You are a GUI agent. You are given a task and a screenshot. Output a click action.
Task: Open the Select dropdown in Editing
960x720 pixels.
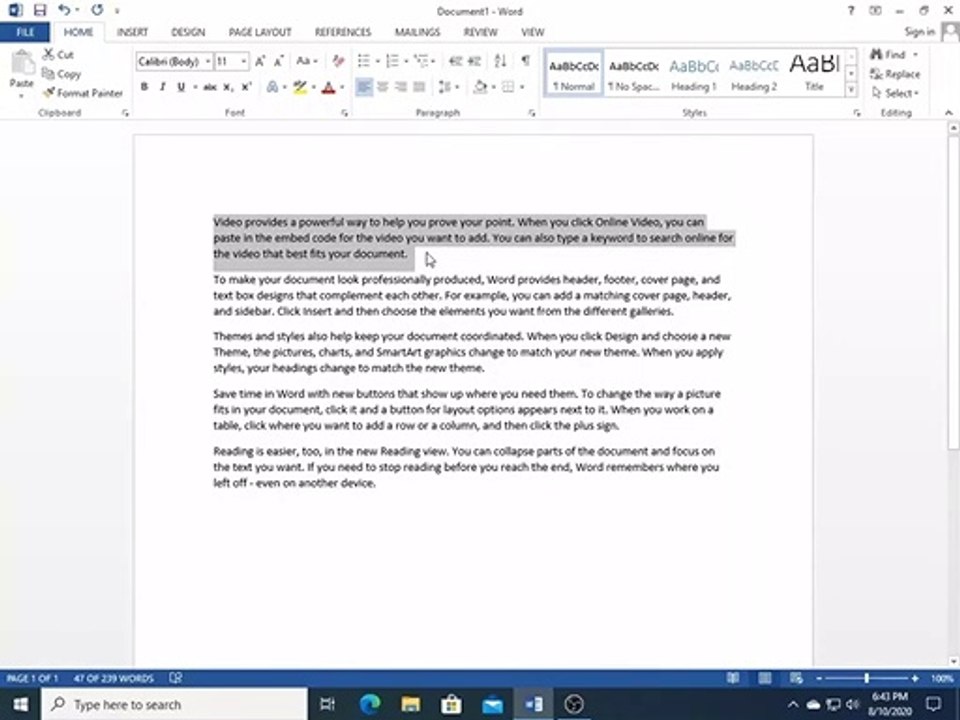point(895,93)
